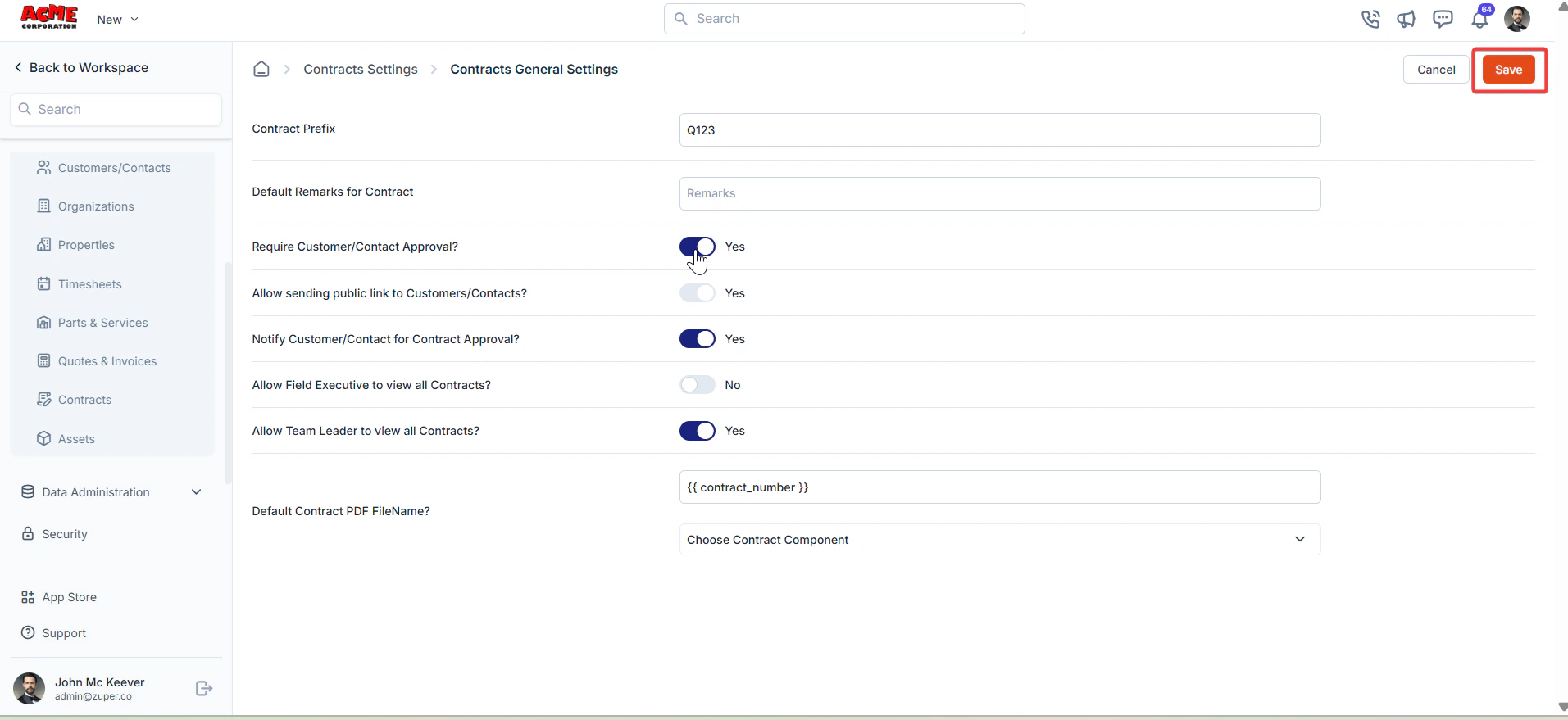The height and width of the screenshot is (720, 1568).
Task: Click the Parts & Services sidebar icon
Action: coord(44,322)
